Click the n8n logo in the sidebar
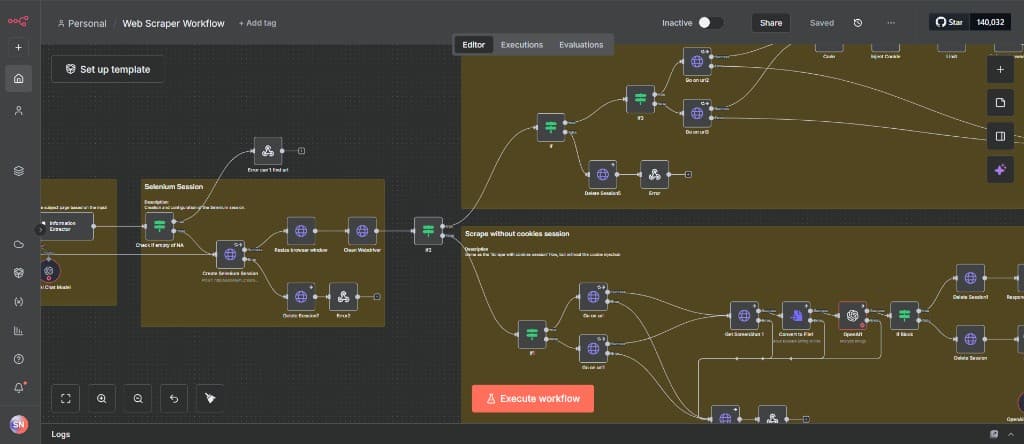The width and height of the screenshot is (1024, 444). pyautogui.click(x=18, y=22)
